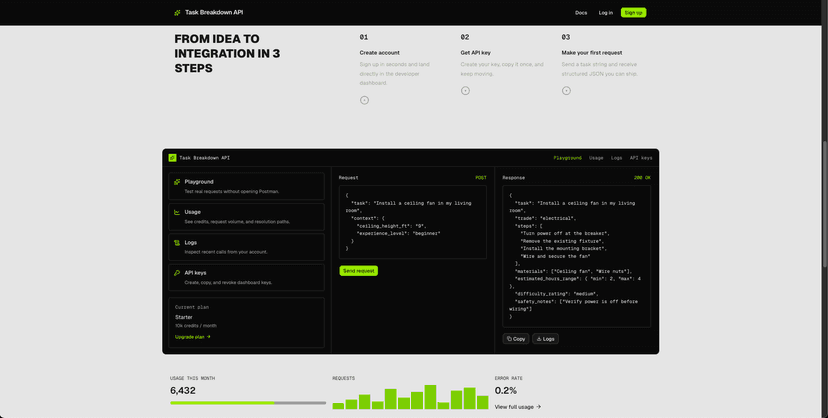Click the 200 OK status label
Image resolution: width=828 pixels, height=418 pixels.
(x=642, y=178)
